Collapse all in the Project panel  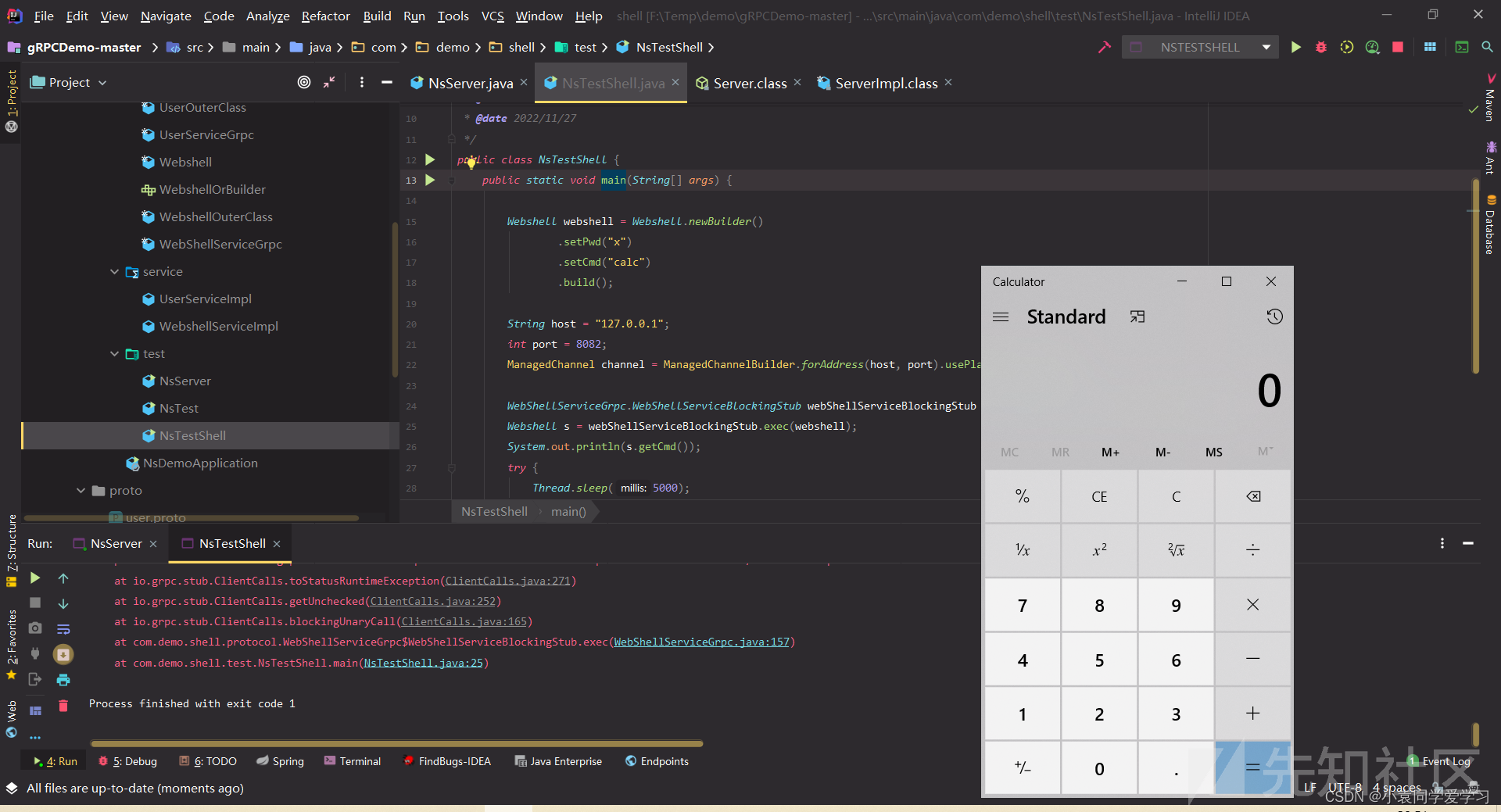[330, 82]
